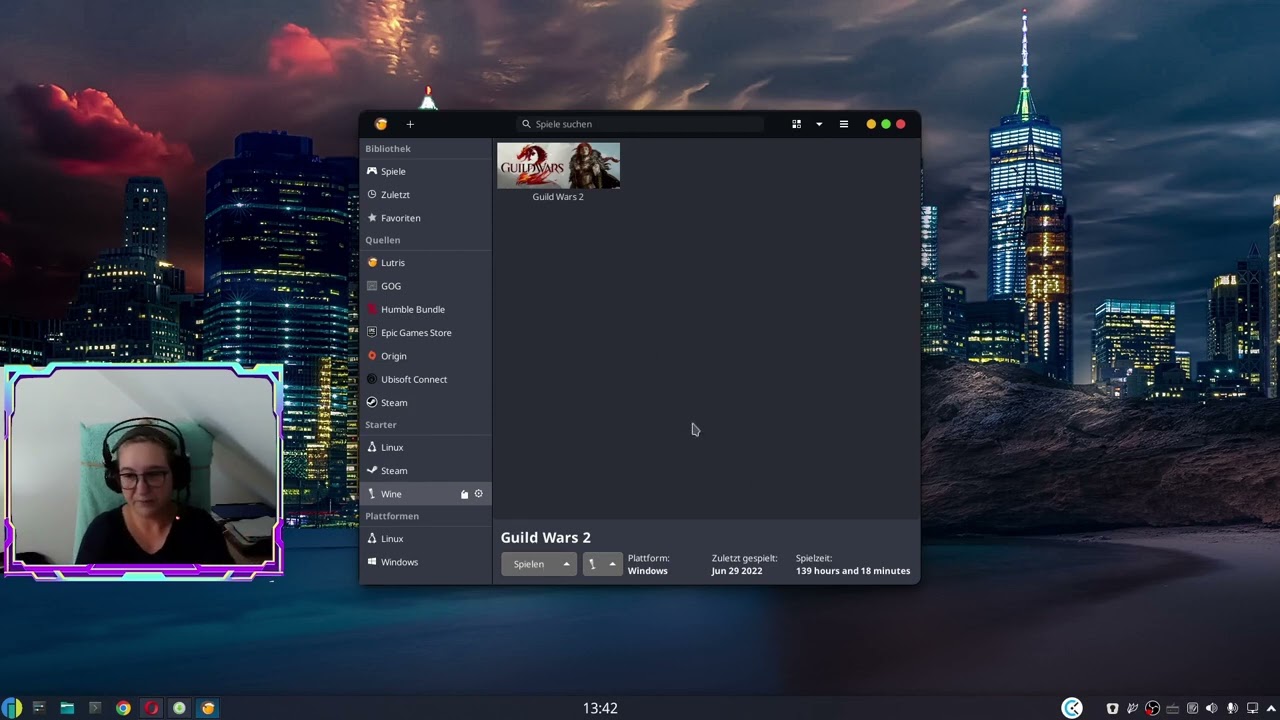This screenshot has height=720, width=1280.
Task: Select Steam under Quellen
Action: (426, 403)
